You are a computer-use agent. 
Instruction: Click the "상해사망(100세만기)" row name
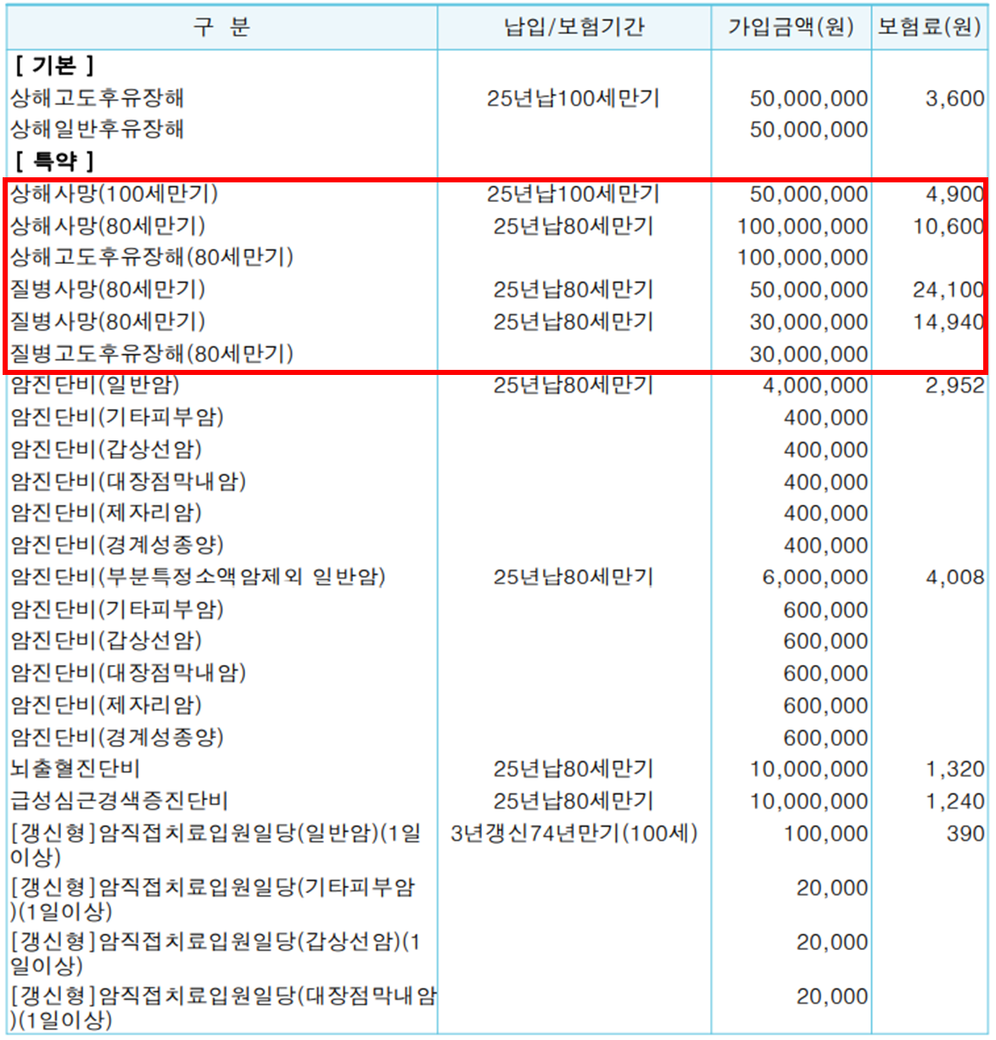[x=114, y=194]
